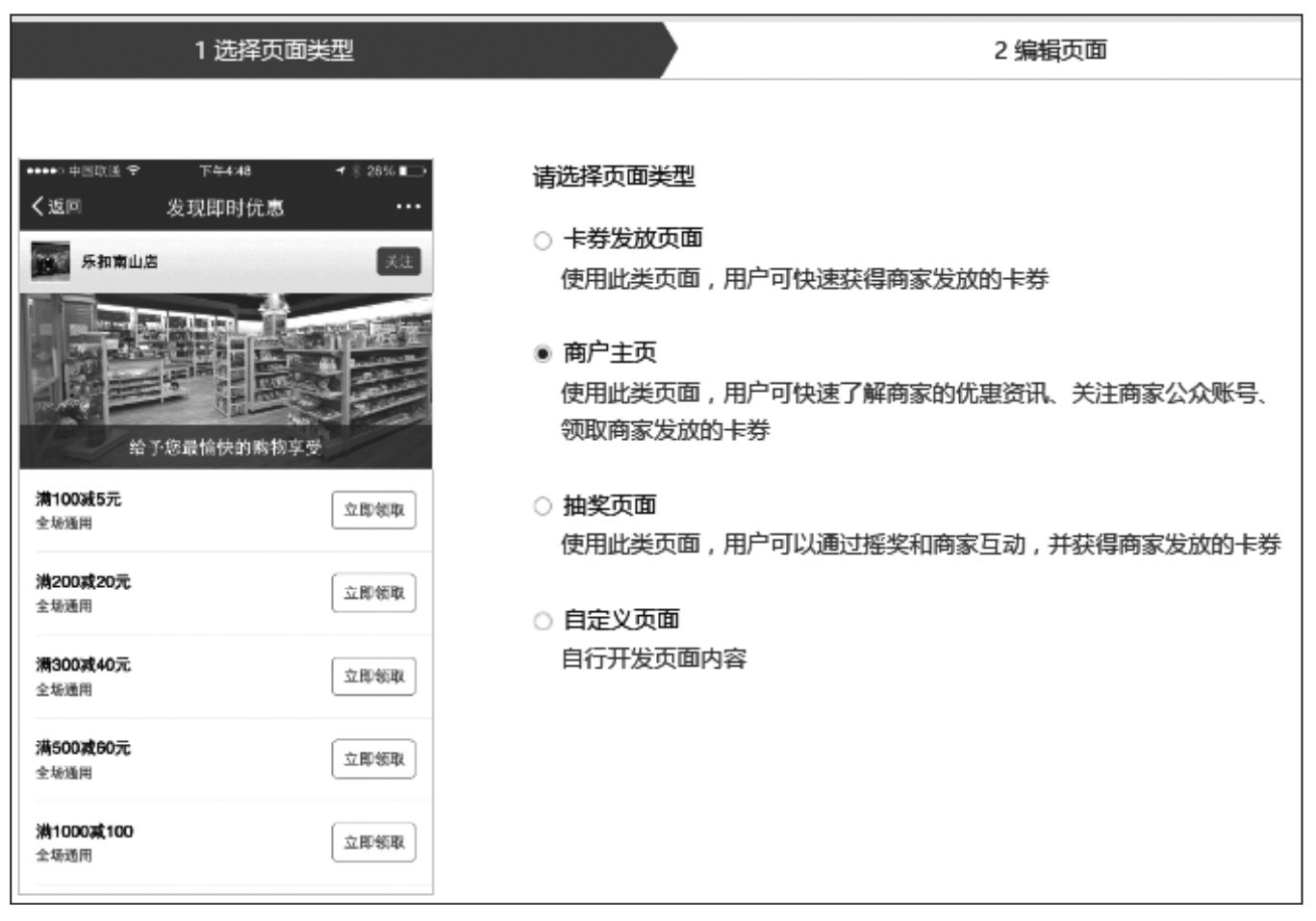The height and width of the screenshot is (921, 1316).
Task: Claim the 满1000减100 coupon
Action: 373,842
